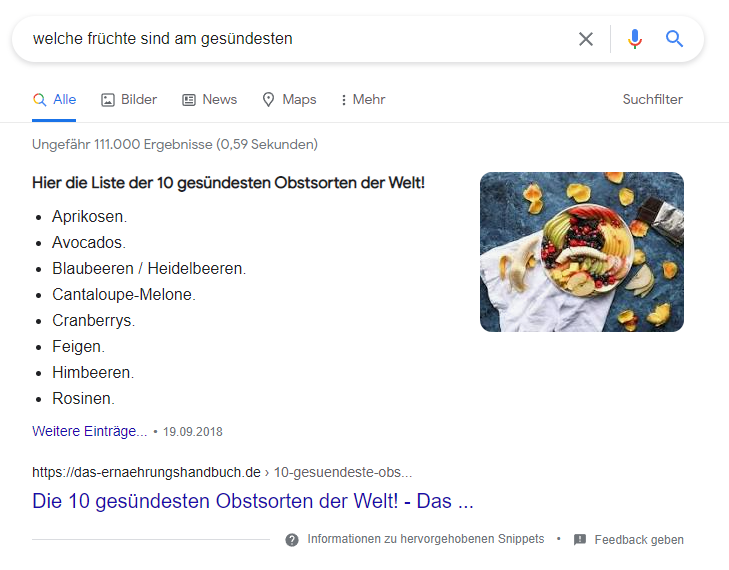Open the Suchfilter search tools
Image resolution: width=729 pixels, height=570 pixels.
click(652, 100)
